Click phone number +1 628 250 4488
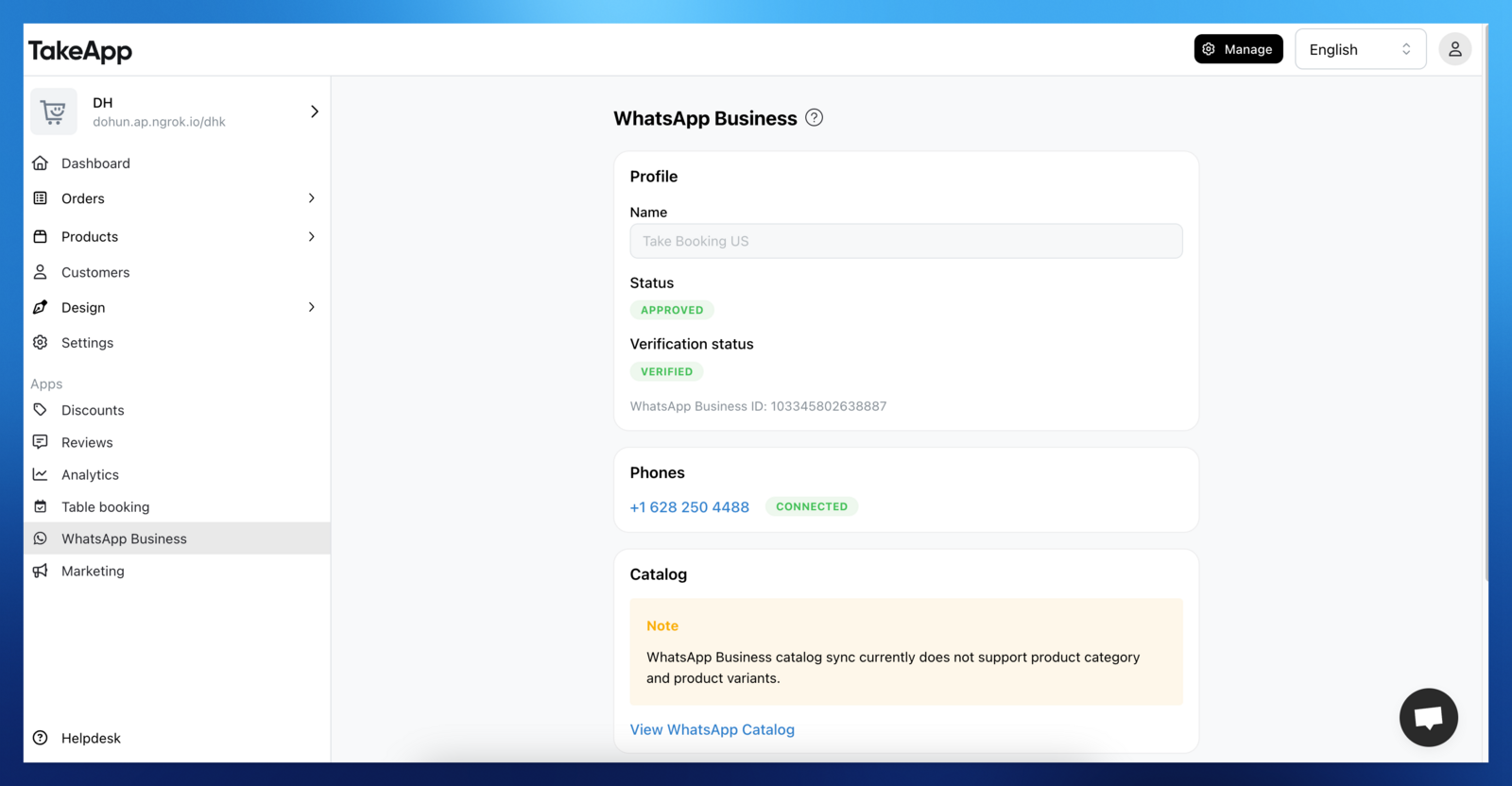This screenshot has height=786, width=1512. (690, 507)
